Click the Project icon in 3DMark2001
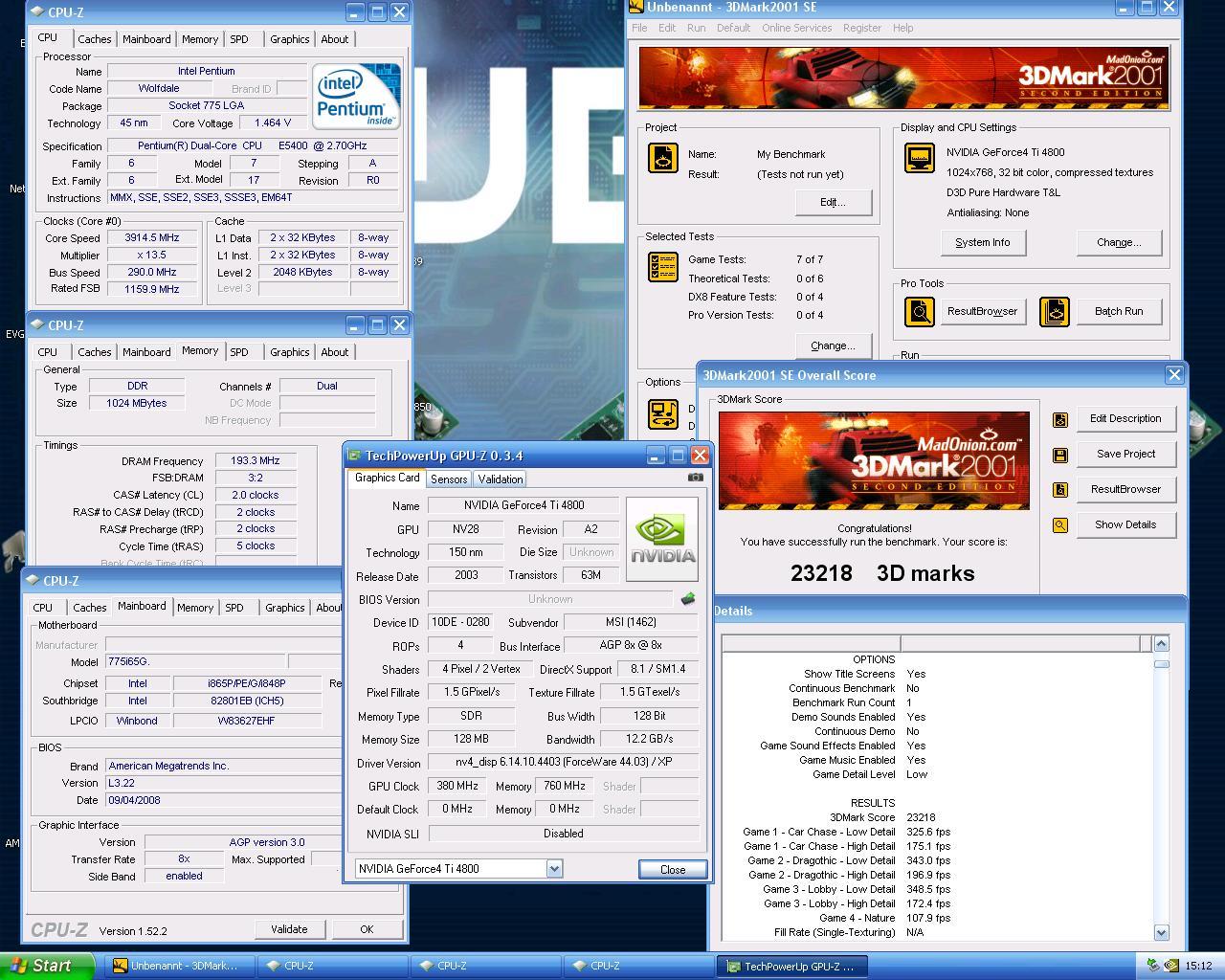 [x=663, y=158]
